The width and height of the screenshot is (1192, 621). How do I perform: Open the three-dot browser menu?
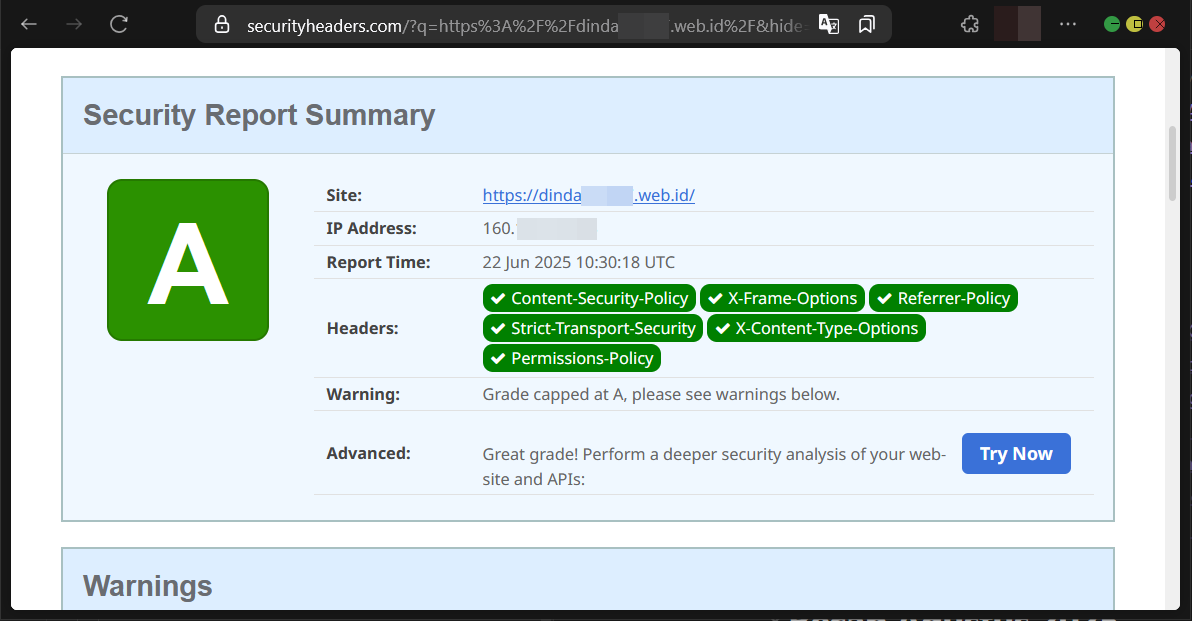click(1068, 24)
